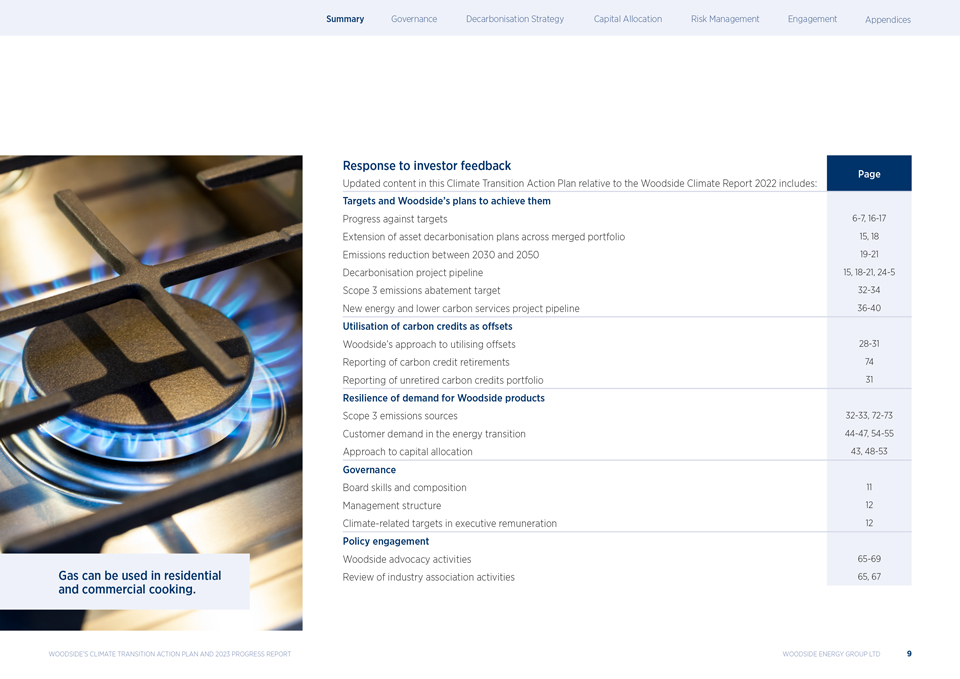The width and height of the screenshot is (960, 679).
Task: Click 'Utilisation of carbon credits as offsets' heading
Action: coord(427,326)
